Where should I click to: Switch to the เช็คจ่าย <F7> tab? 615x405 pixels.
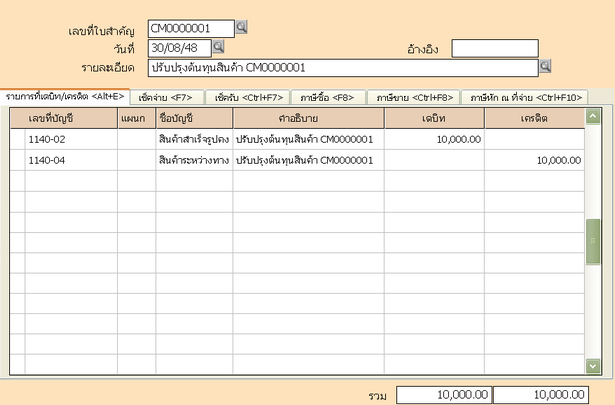coord(168,97)
